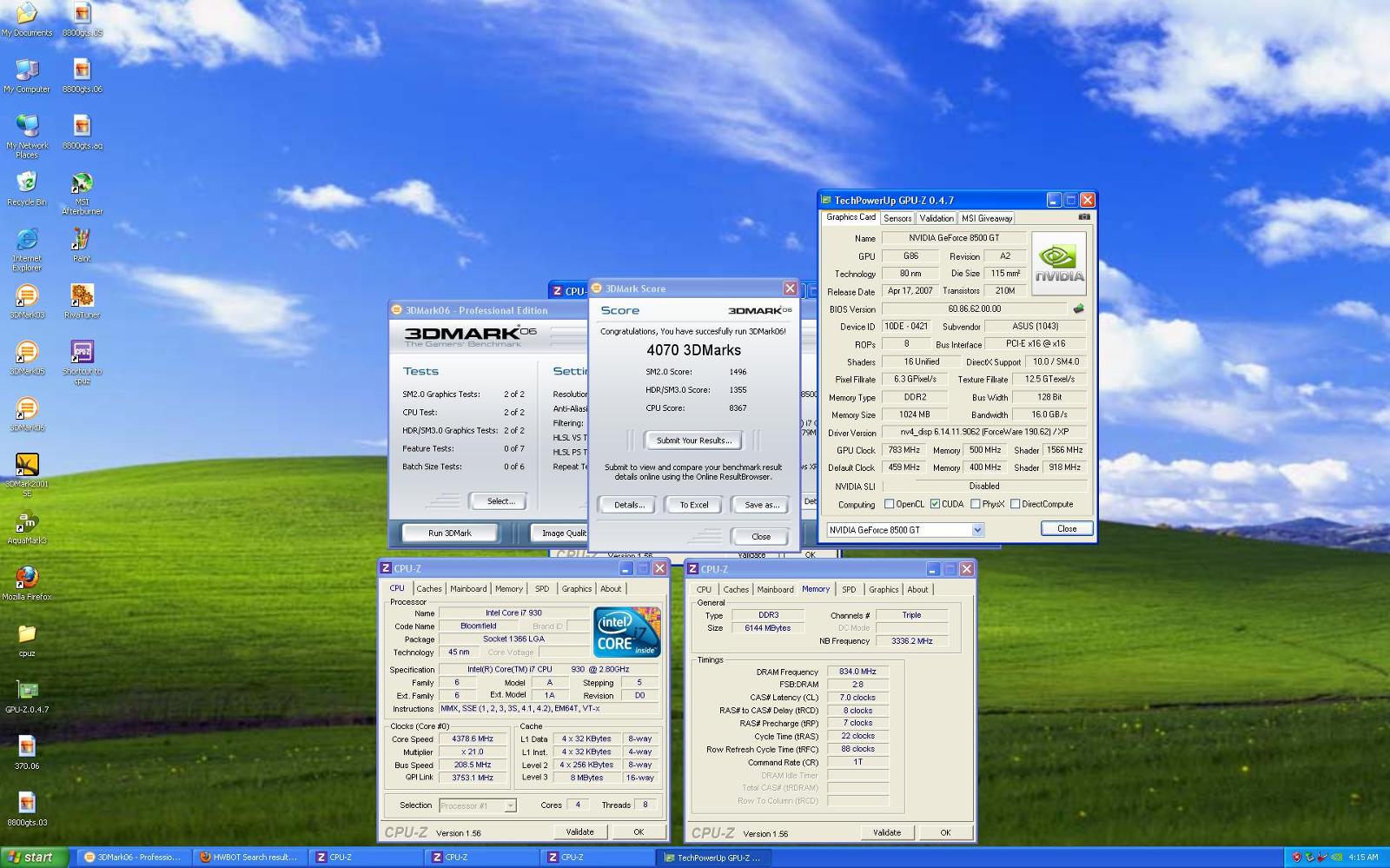
Task: Click Save as... in 3DMark Score
Action: click(x=761, y=505)
